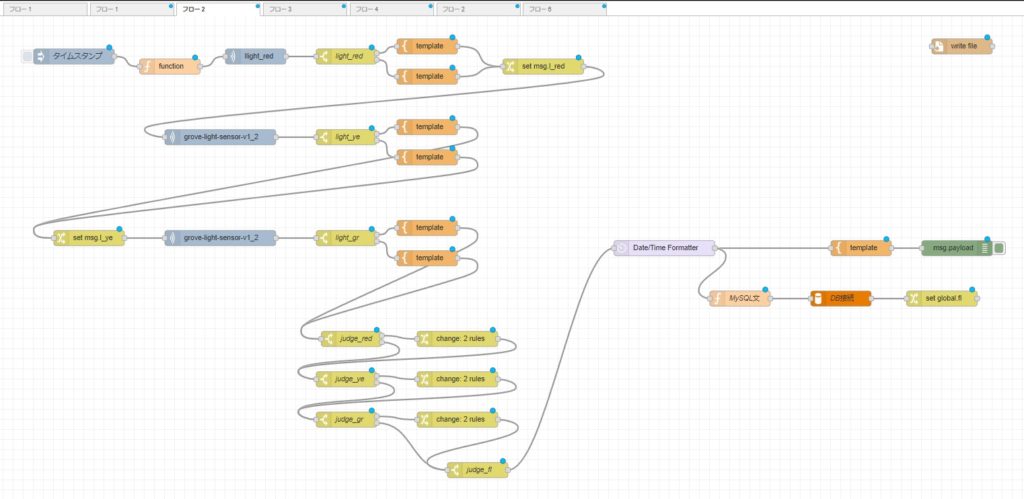
Task: Toggle the msg.payload debug node output
Action: pyautogui.click(x=999, y=248)
